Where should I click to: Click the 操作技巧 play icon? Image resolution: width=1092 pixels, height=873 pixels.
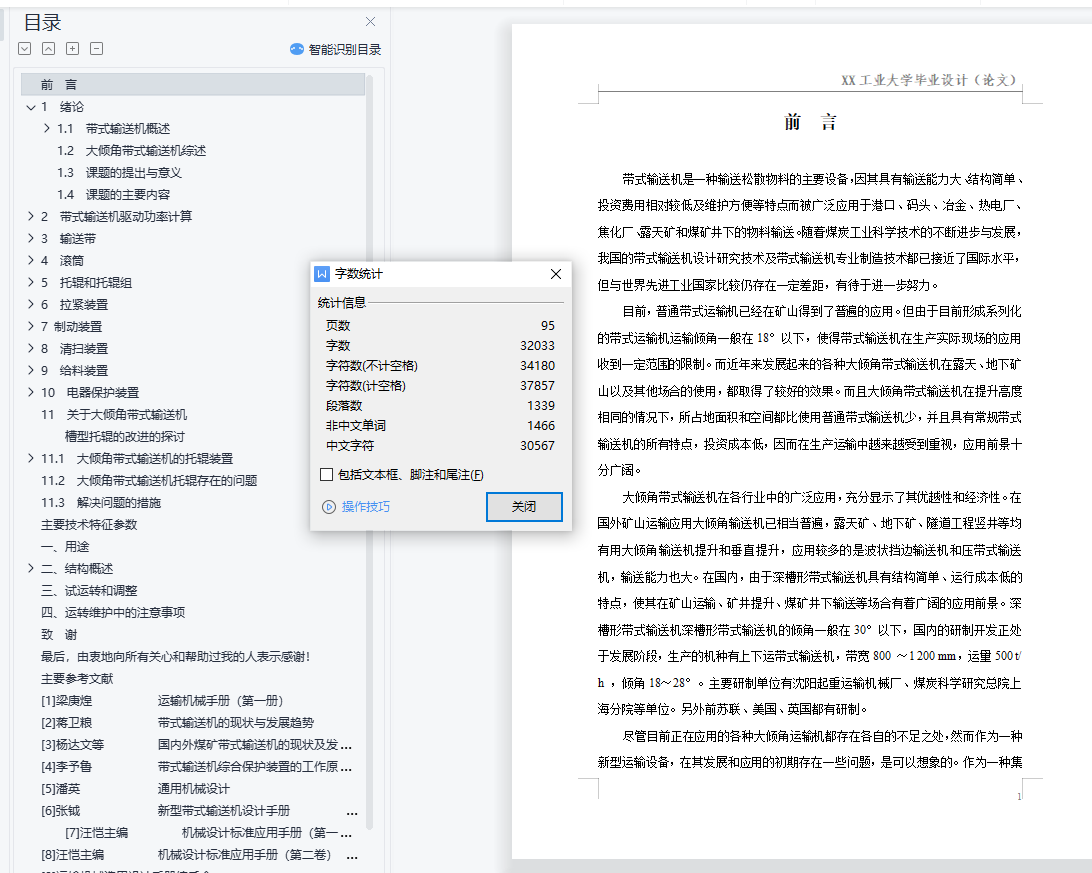pyautogui.click(x=329, y=507)
